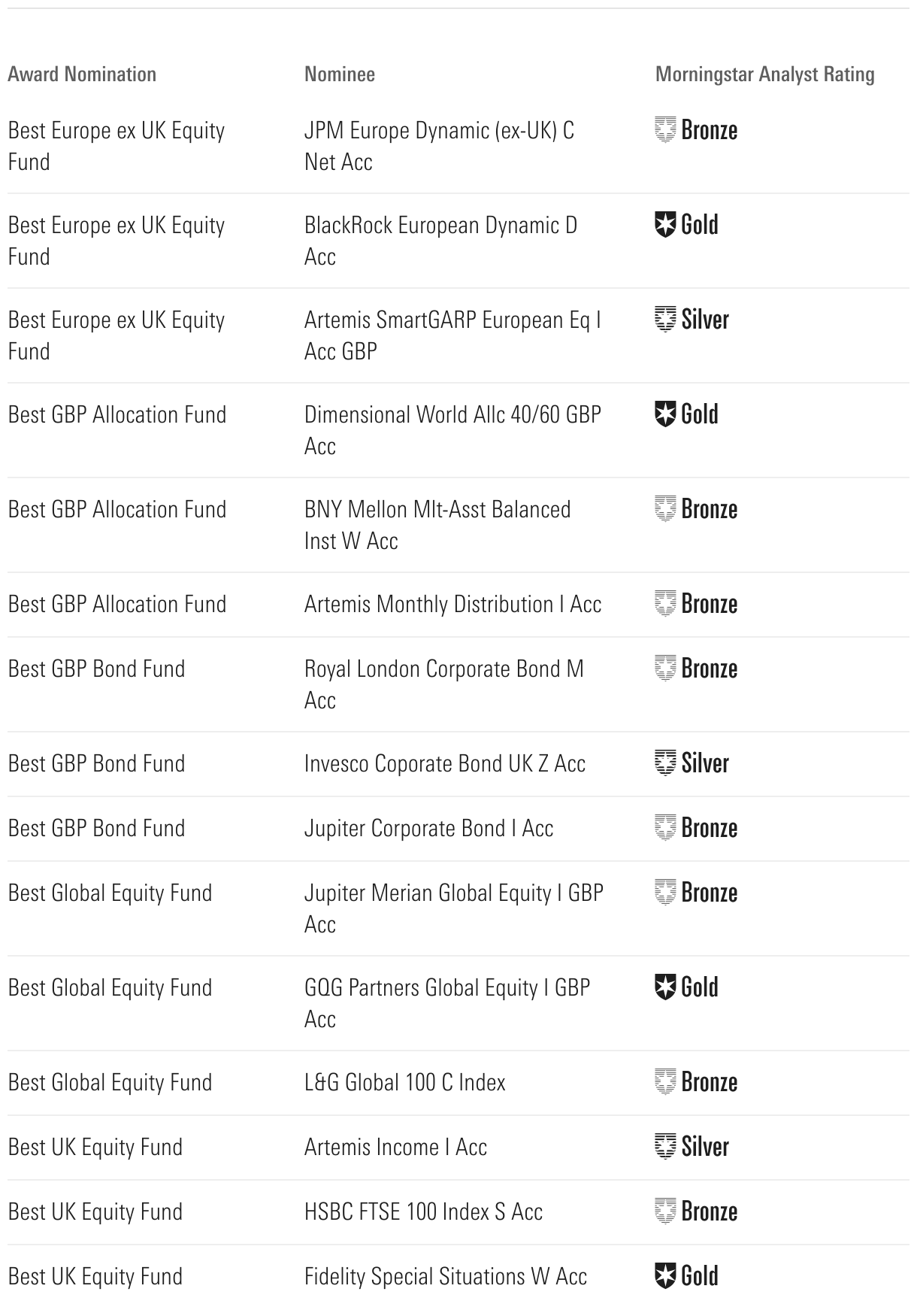Click Silver badge icon for Artemis SmartGARP
The height and width of the screenshot is (1316, 917).
(665, 320)
